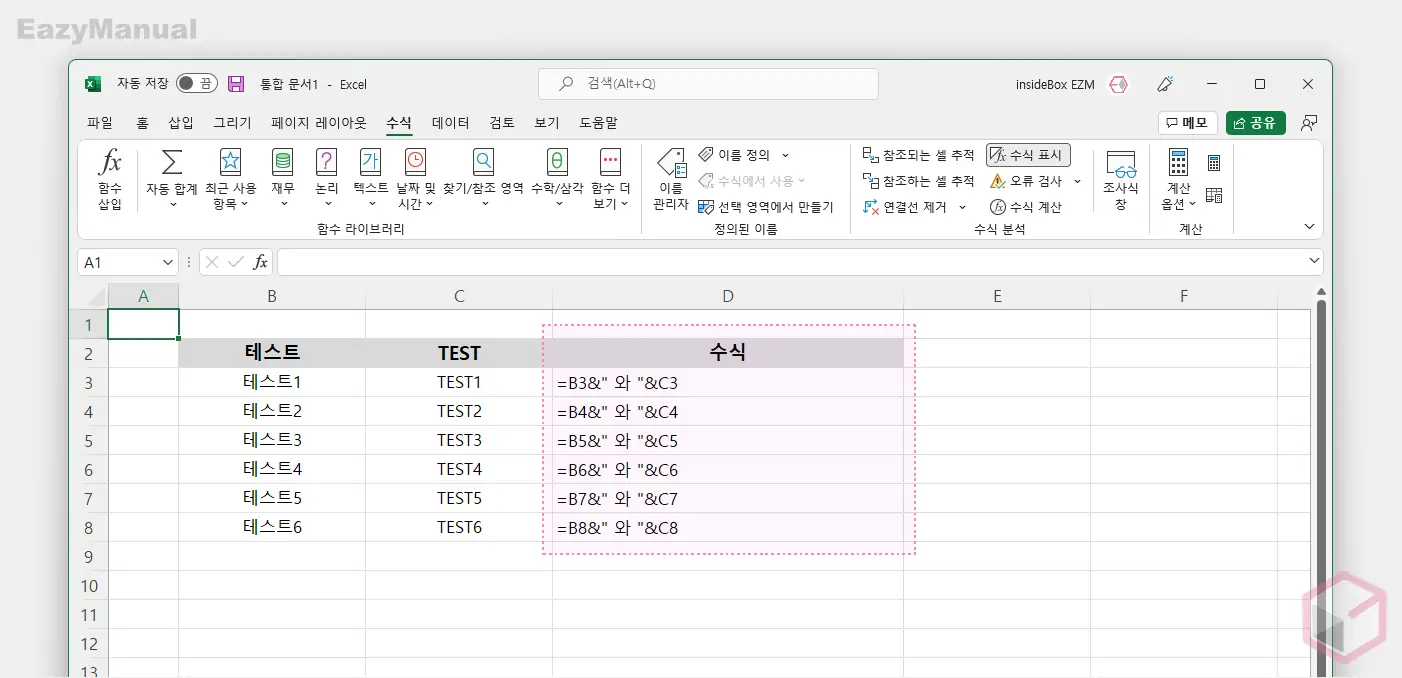
Task: Switch to the Insert (삽입) tab
Action: point(181,123)
